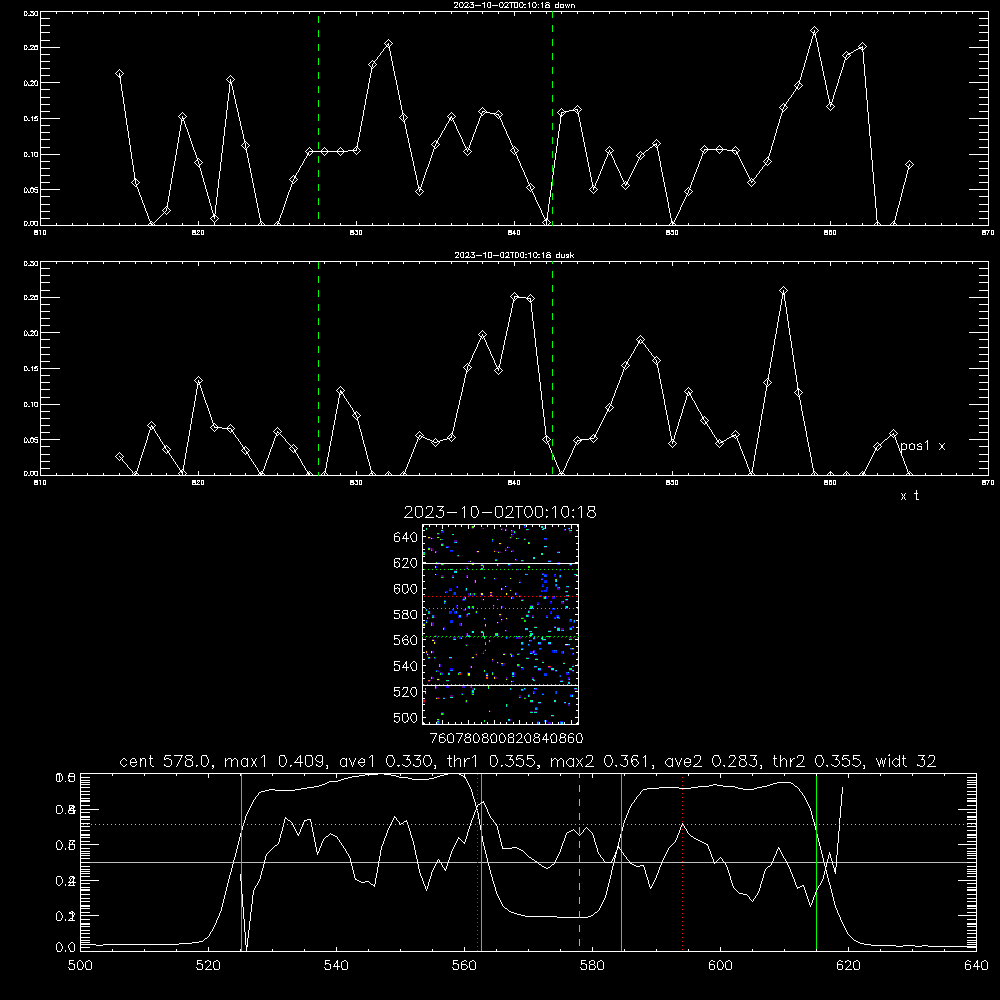Screen dimensions: 1000x1000
Task: Click the '500' label on bottom plot x-axis
Action: (x=80, y=966)
